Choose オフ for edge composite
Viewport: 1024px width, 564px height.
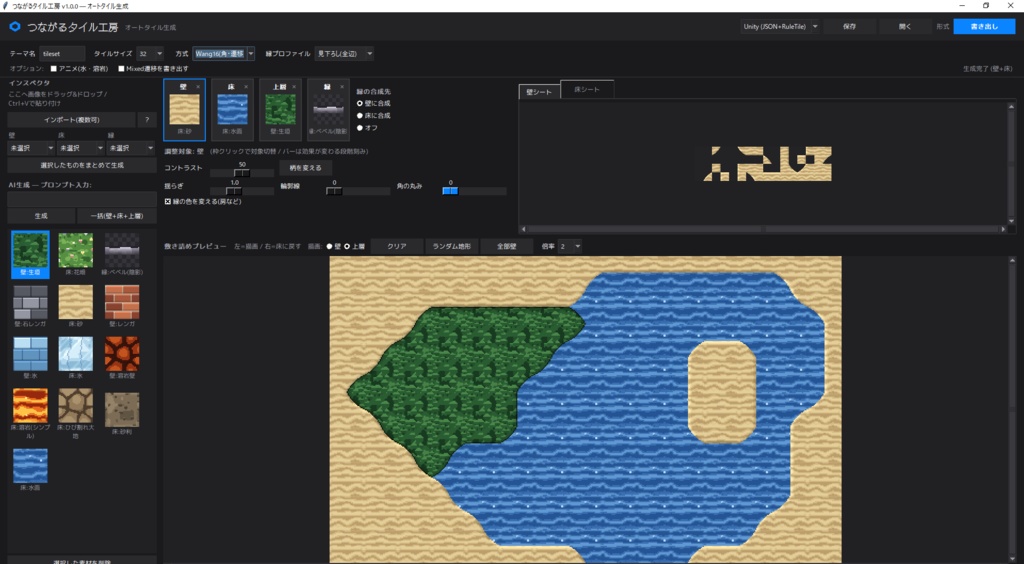coord(360,128)
